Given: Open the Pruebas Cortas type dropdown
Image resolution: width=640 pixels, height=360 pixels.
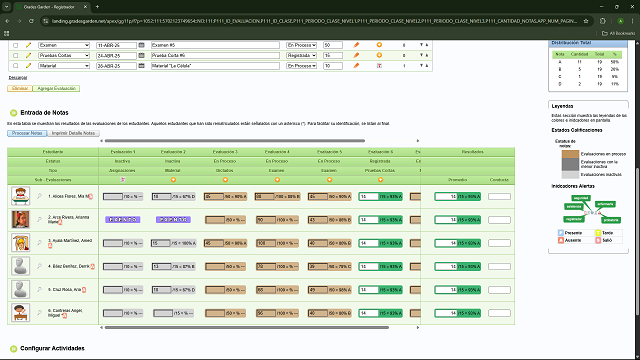Looking at the screenshot, I should pyautogui.click(x=64, y=55).
